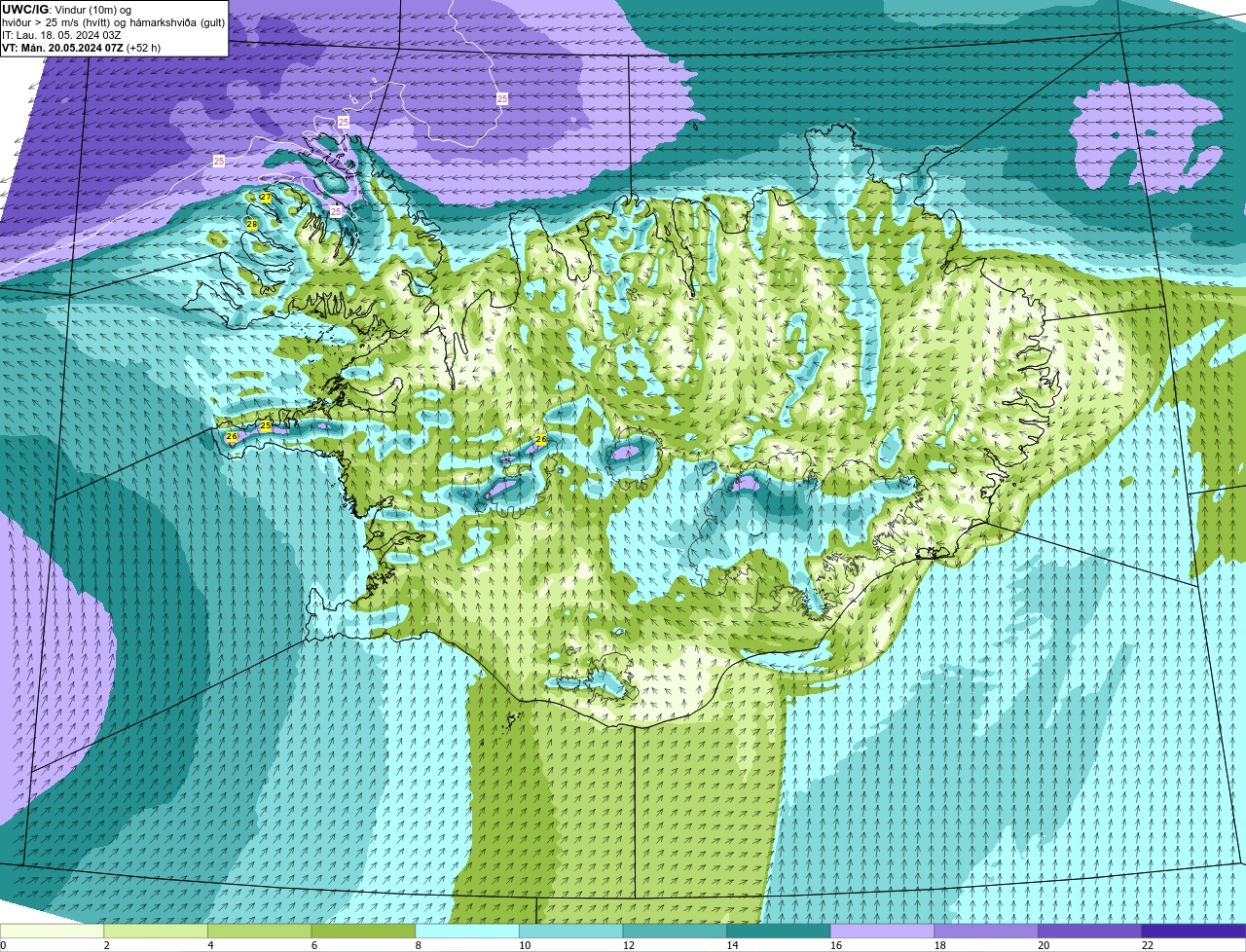
Task: Click legend scale number 4
Action: pos(210,945)
